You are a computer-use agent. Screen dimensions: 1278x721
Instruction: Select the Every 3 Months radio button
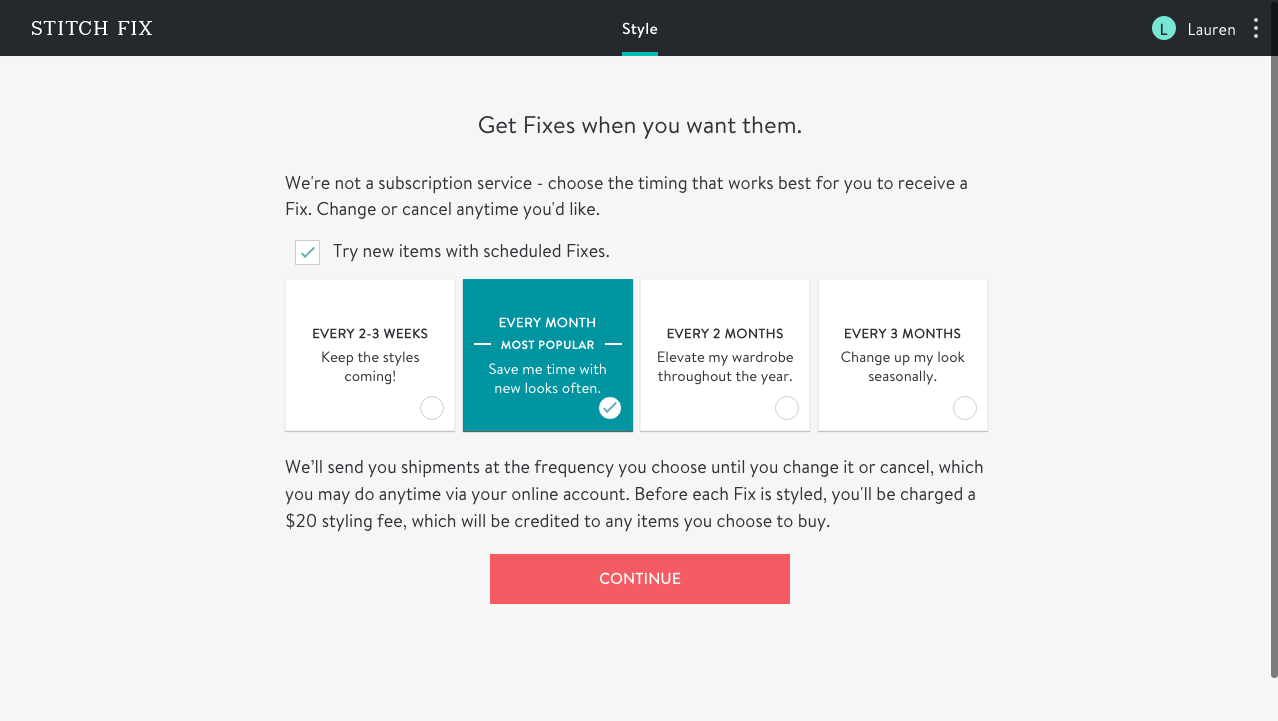point(965,408)
